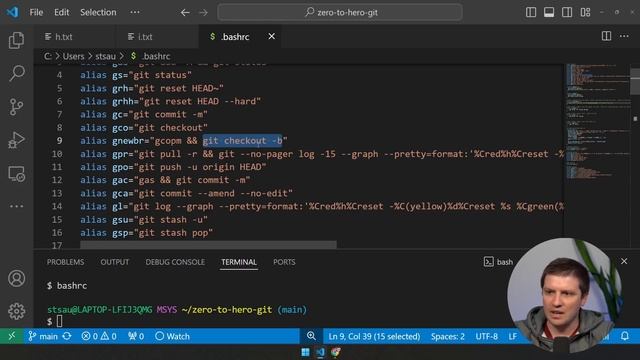The width and height of the screenshot is (640, 360).
Task: Click the gnewbr alias line text
Action: 184,141
